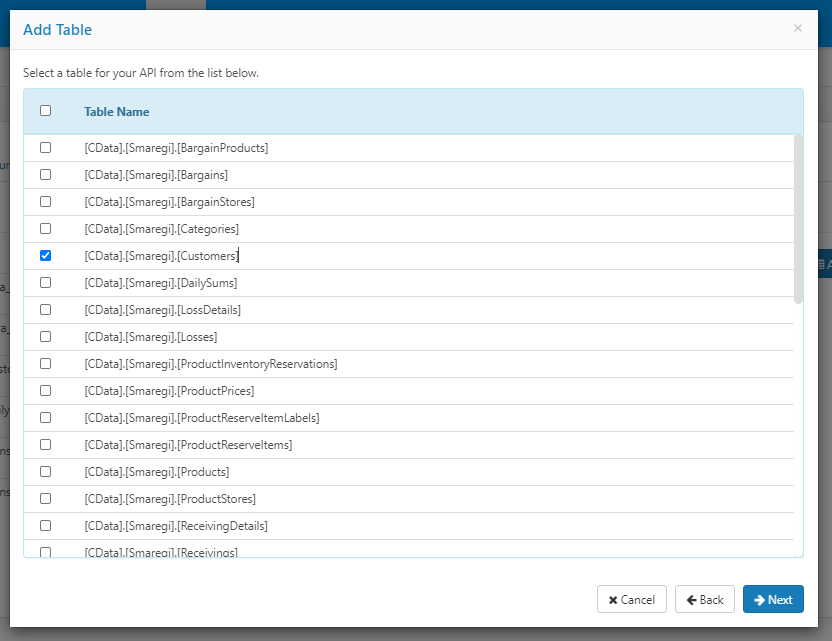The width and height of the screenshot is (832, 641).
Task: Select the [CData].[Smaregi].[BargainStores] row text
Action: click(x=169, y=202)
